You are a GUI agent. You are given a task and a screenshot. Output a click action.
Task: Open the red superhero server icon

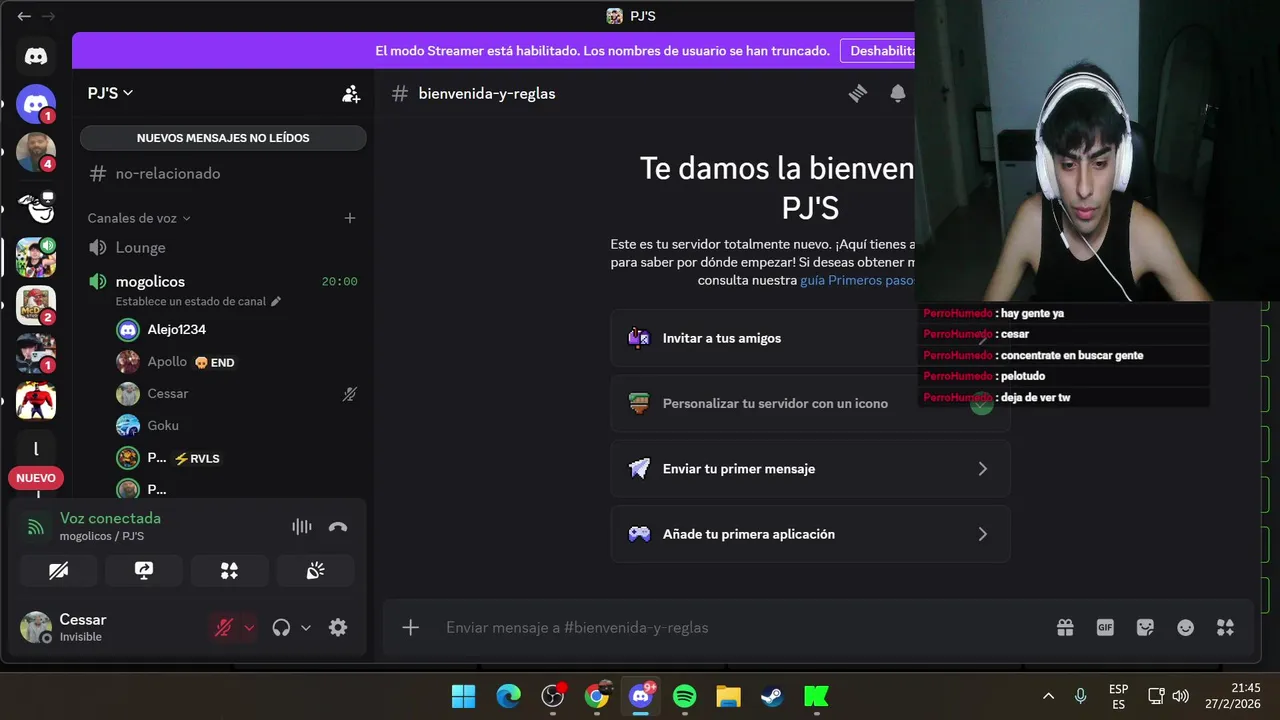tap(36, 401)
